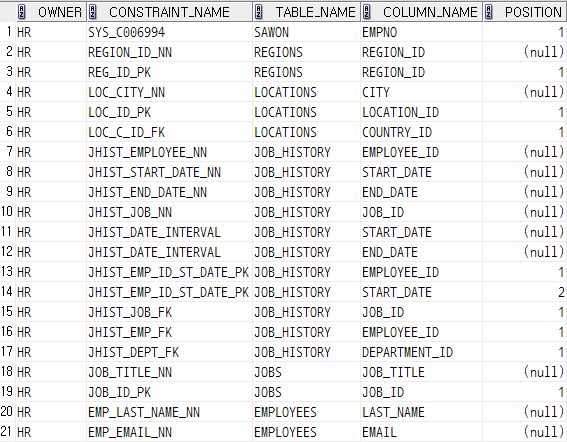The width and height of the screenshot is (567, 442).
Task: Click the TABLE_NAME column header
Action: (307, 12)
